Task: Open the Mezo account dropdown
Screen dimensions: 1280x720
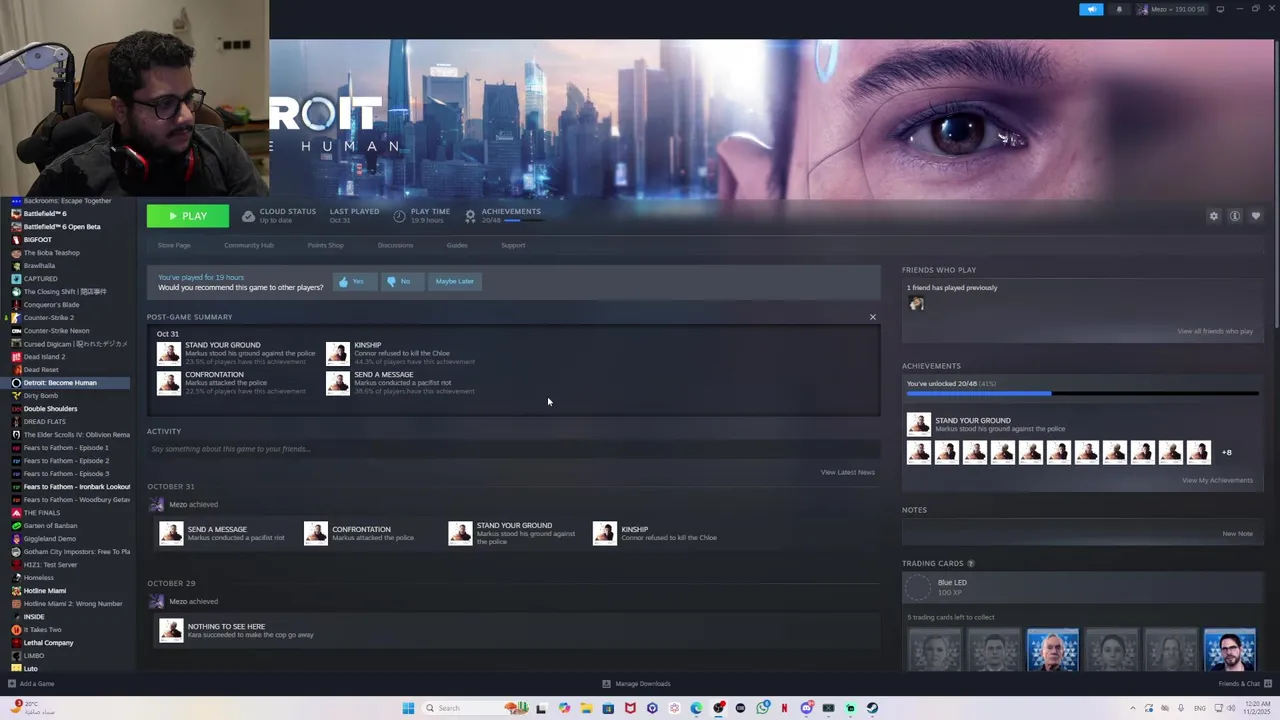Action: 1171,9
